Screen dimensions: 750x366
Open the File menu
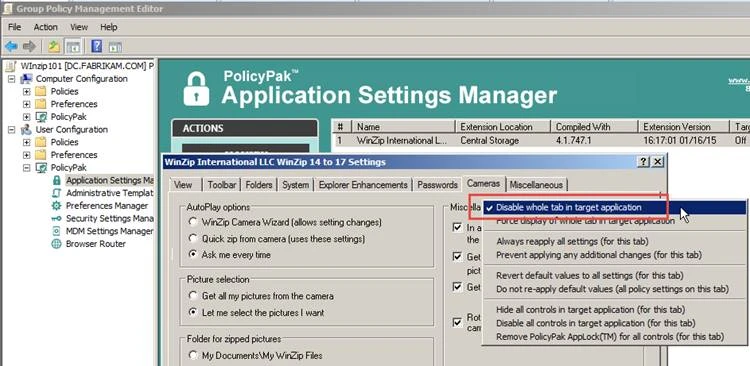tap(14, 27)
